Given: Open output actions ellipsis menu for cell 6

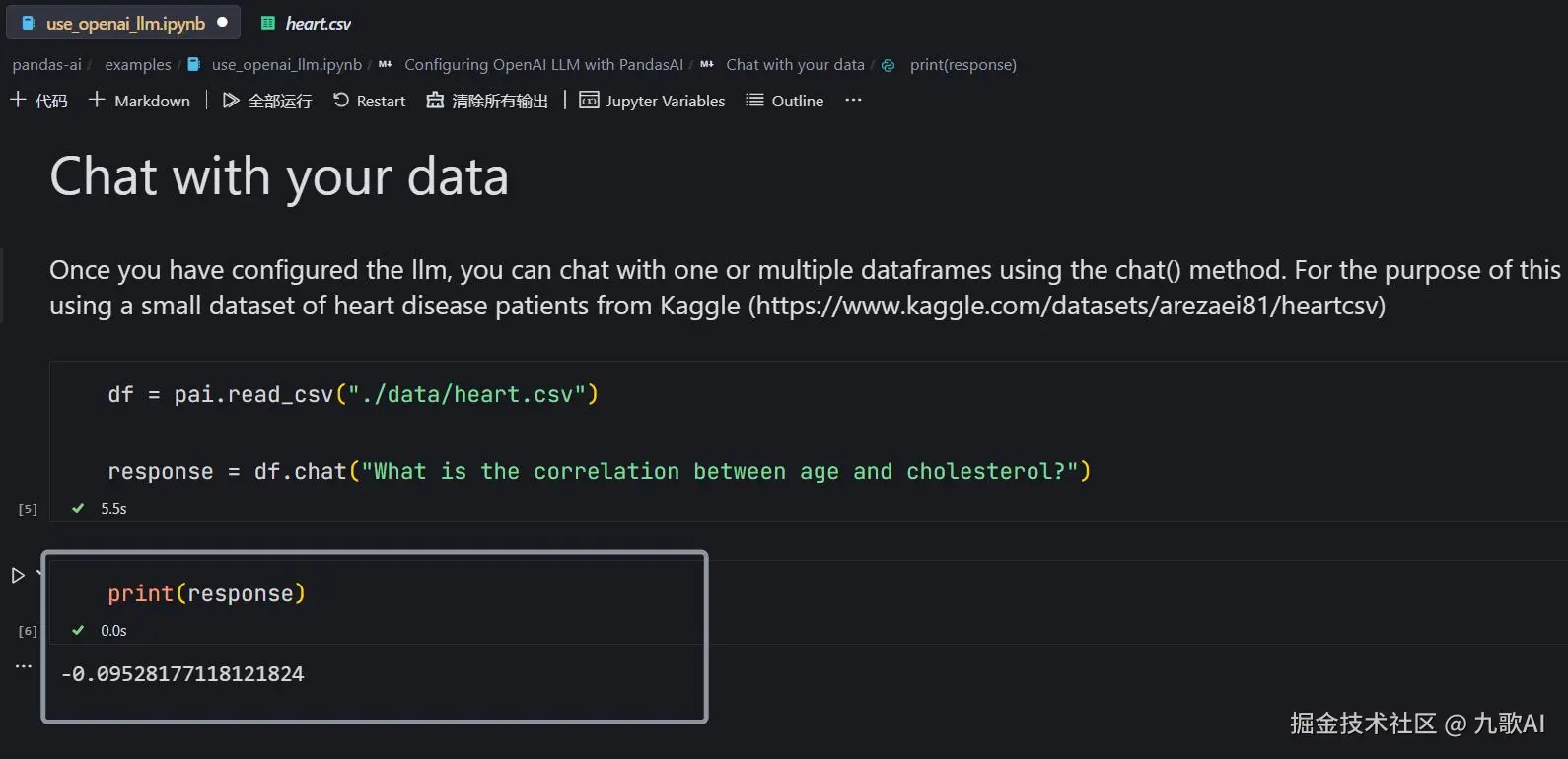Looking at the screenshot, I should [x=24, y=667].
